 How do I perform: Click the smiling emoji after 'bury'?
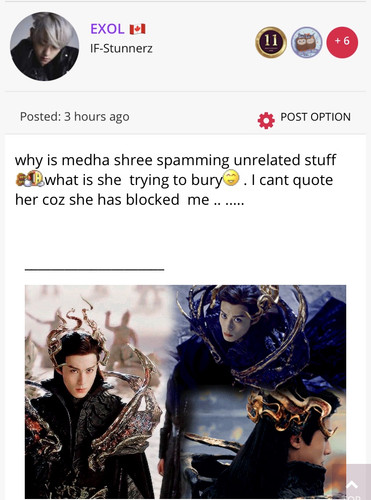[x=231, y=178]
